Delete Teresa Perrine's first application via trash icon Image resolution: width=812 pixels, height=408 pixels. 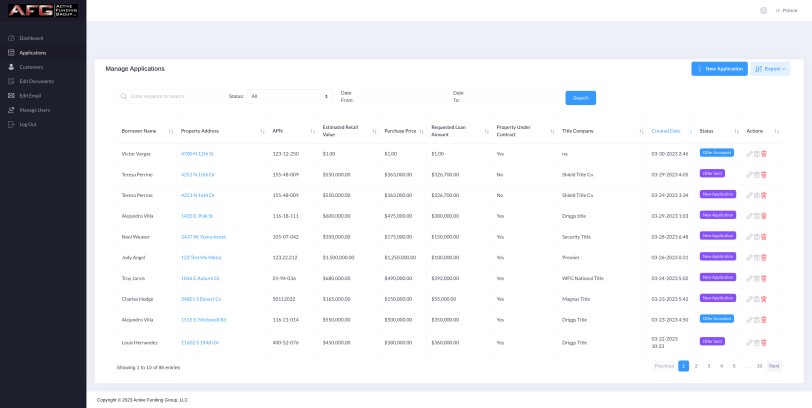[764, 174]
